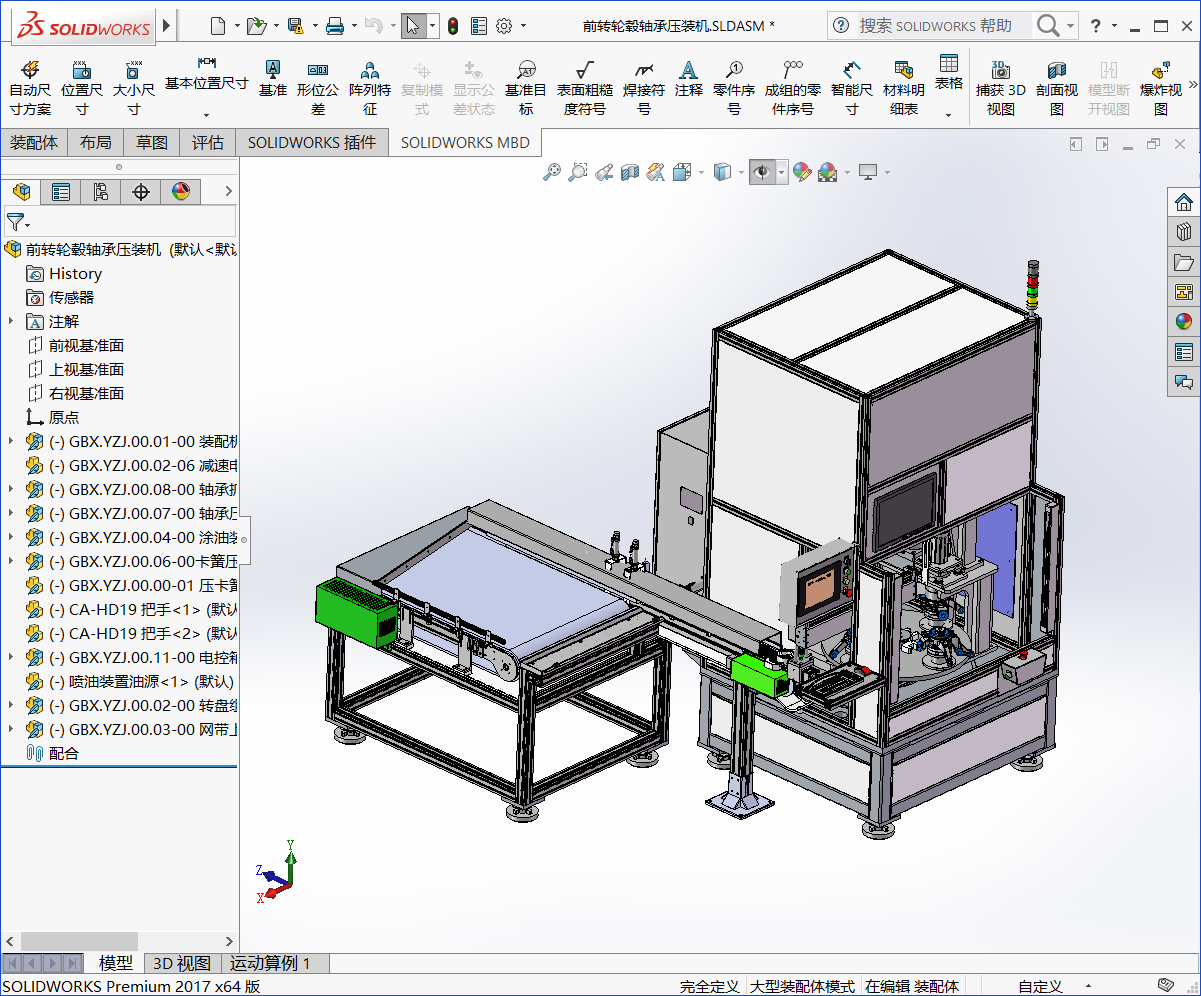The height and width of the screenshot is (996, 1201).
Task: Click the Zoom to Area icon
Action: 577,172
